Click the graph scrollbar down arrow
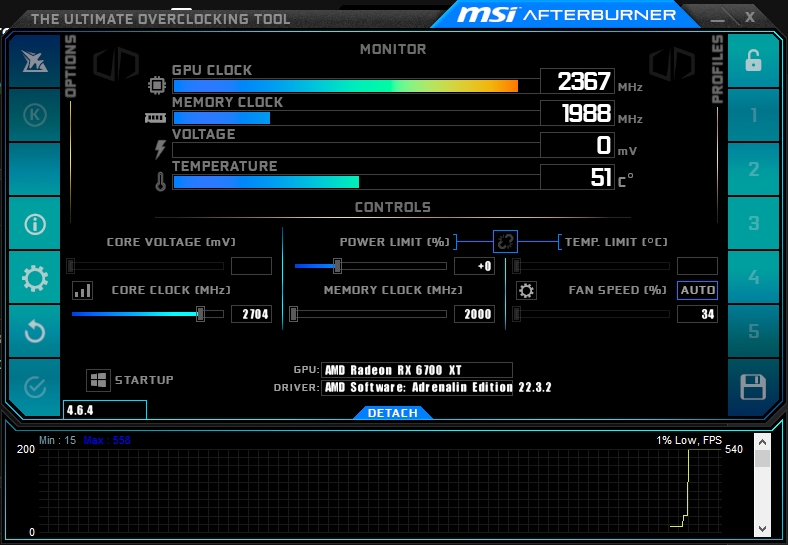The width and height of the screenshot is (788, 545). click(x=762, y=529)
